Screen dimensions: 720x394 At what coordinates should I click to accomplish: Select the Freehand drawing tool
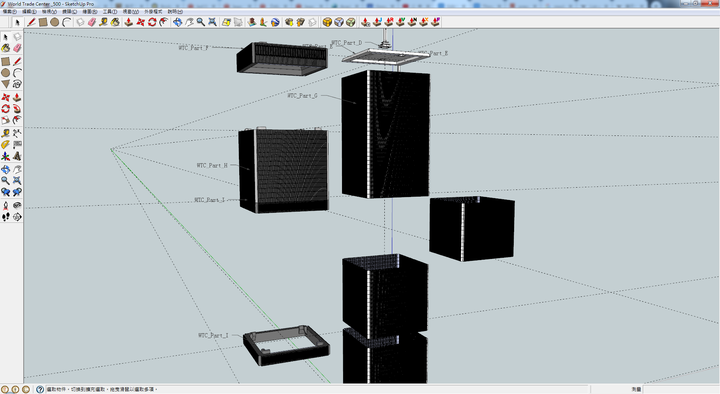pyautogui.click(x=17, y=84)
